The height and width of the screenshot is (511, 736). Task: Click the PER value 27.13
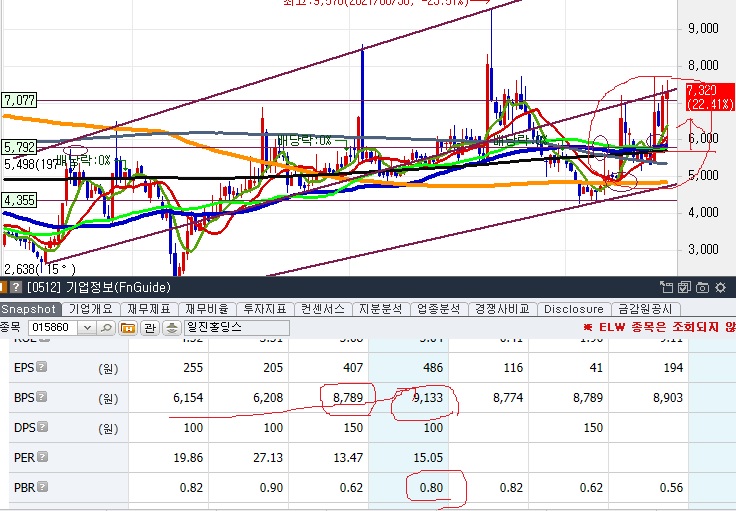[268, 458]
